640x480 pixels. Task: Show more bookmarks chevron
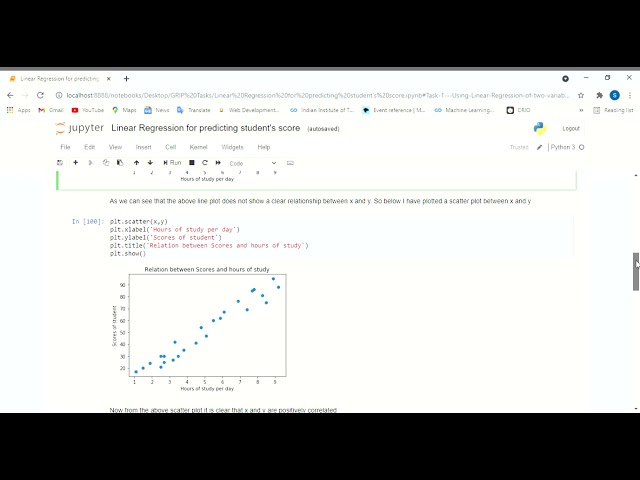tap(581, 110)
